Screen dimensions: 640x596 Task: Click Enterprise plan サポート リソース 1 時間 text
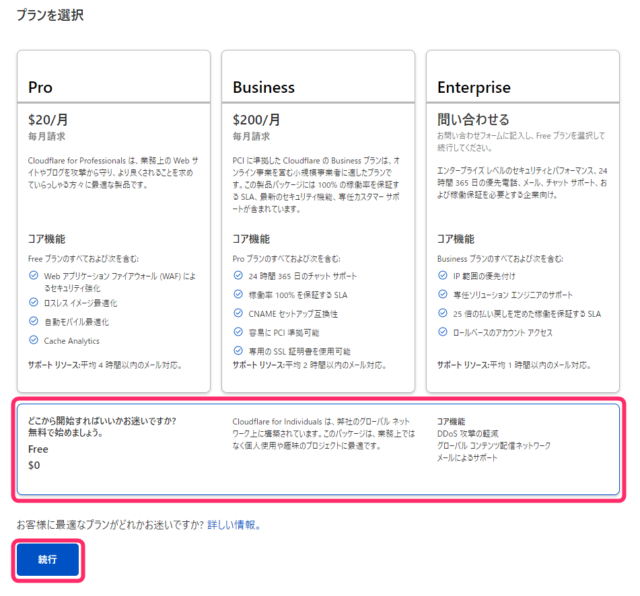coord(514,365)
